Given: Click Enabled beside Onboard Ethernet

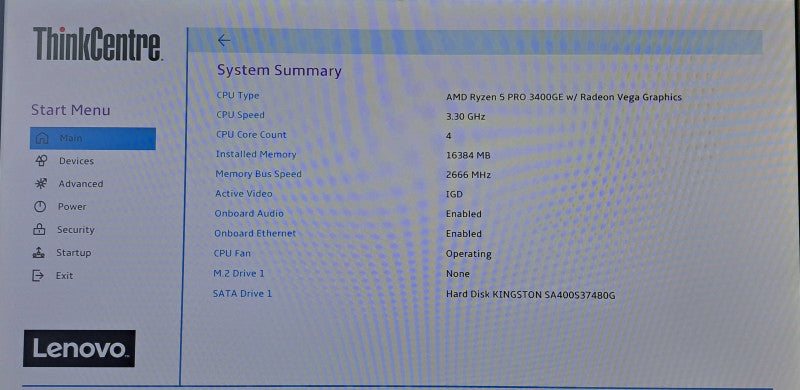Looking at the screenshot, I should pos(463,234).
